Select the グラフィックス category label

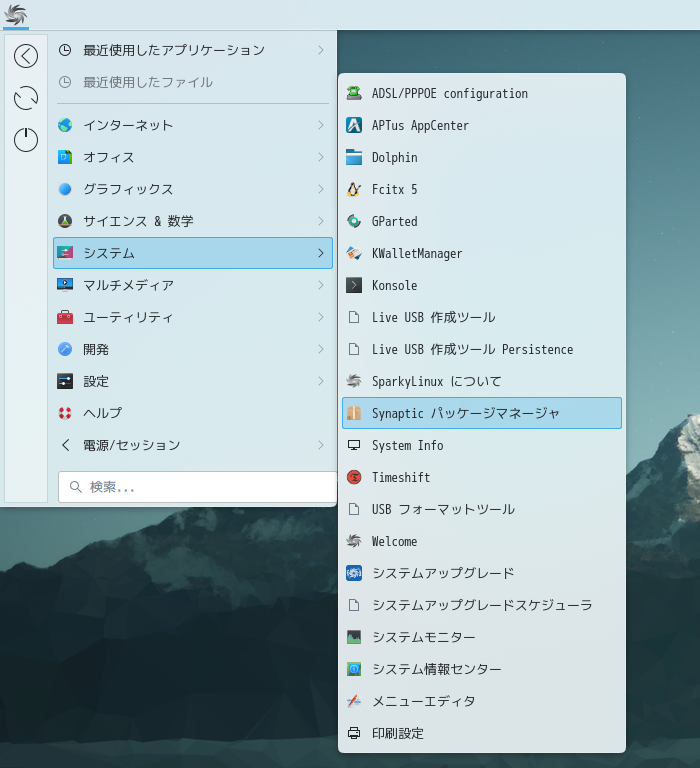click(x=128, y=189)
